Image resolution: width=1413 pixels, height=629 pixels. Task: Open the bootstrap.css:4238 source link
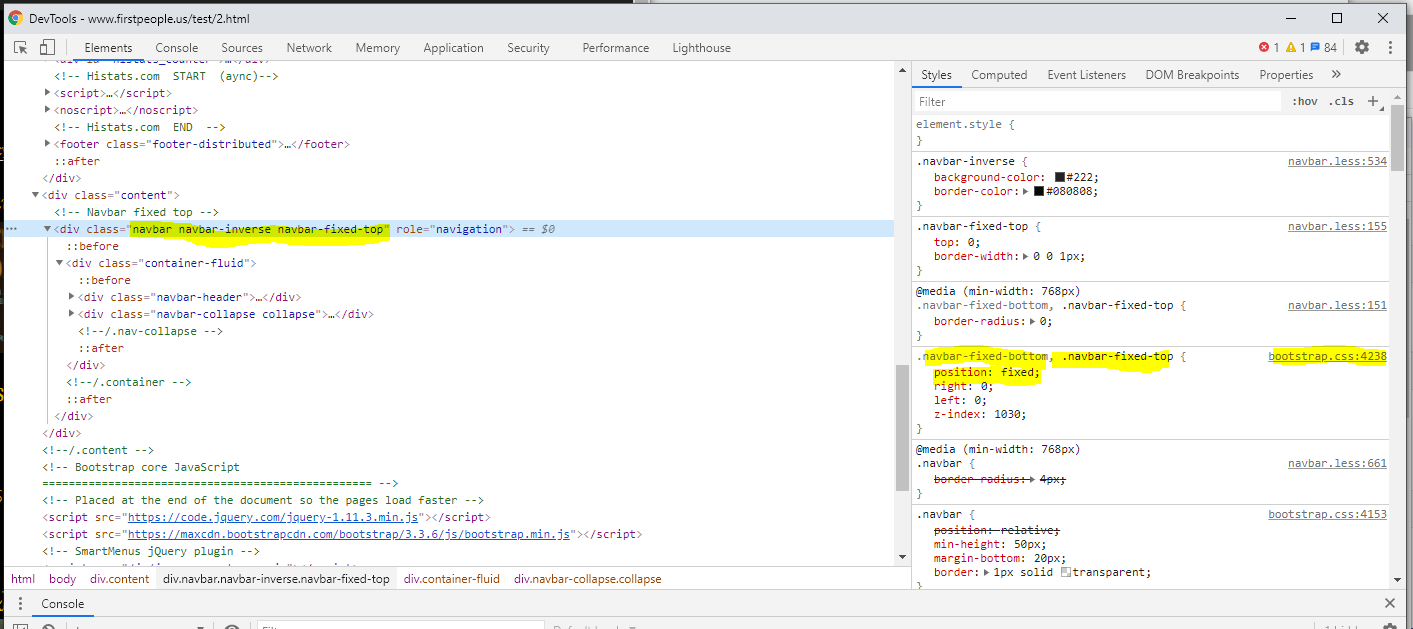(1327, 356)
